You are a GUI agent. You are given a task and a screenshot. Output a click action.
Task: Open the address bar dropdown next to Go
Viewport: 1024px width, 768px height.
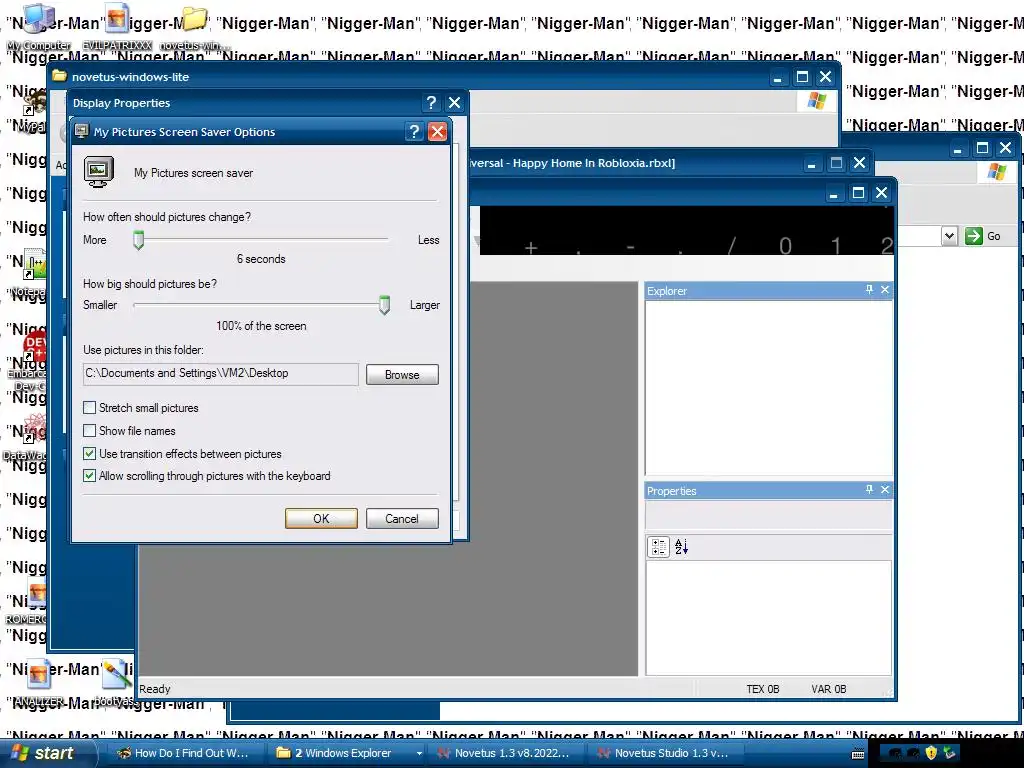[949, 236]
